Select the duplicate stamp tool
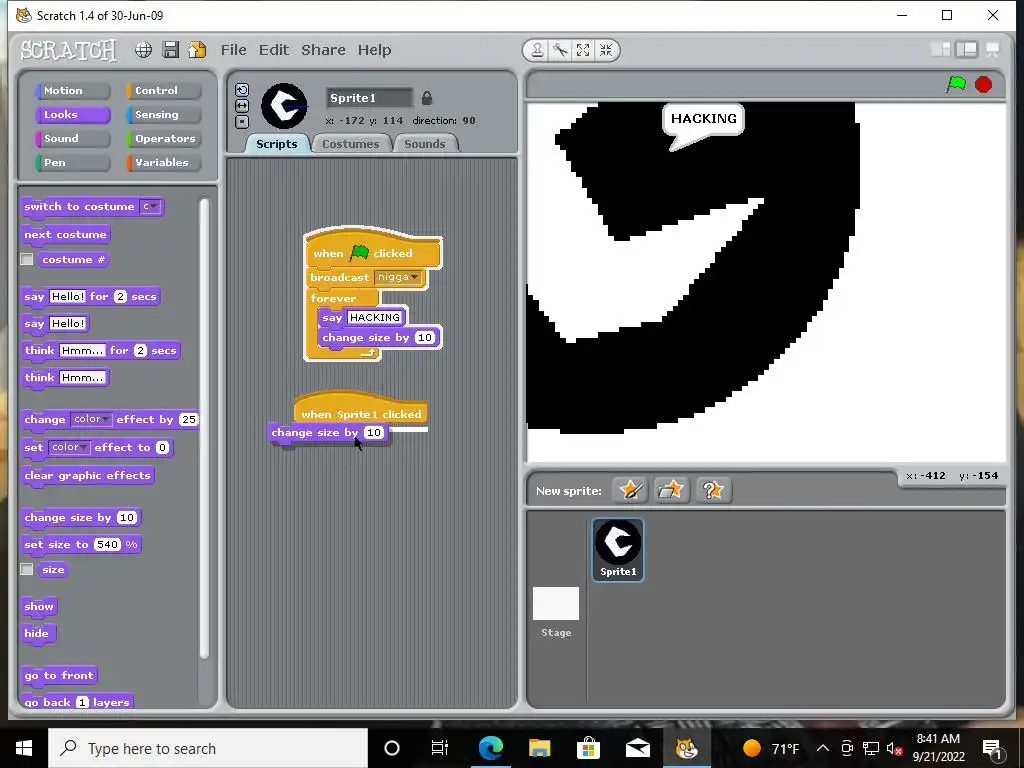This screenshot has width=1024, height=768. click(x=537, y=50)
